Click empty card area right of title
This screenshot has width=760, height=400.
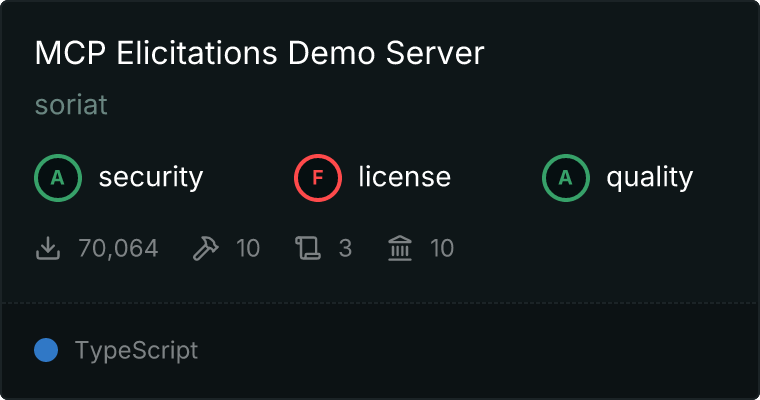pos(620,54)
